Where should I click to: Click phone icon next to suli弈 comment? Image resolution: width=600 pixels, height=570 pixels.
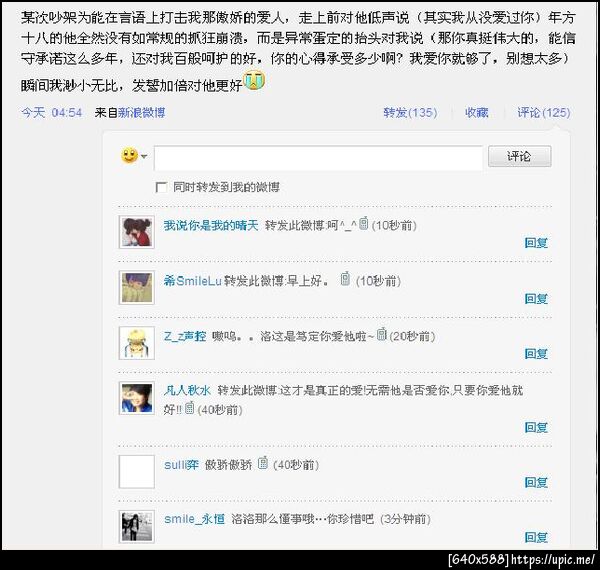pyautogui.click(x=262, y=463)
